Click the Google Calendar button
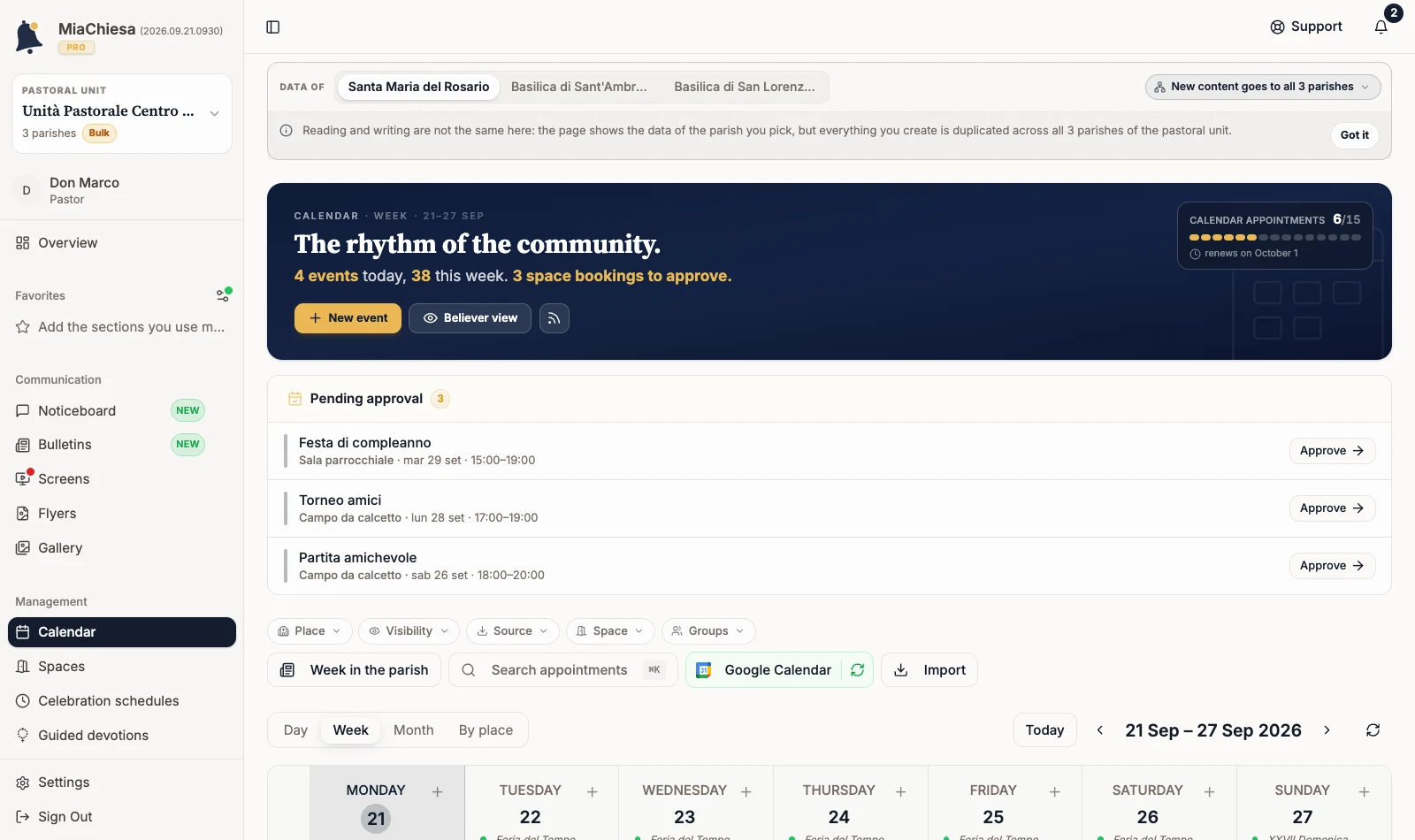Viewport: 1415px width, 840px height. click(x=764, y=670)
